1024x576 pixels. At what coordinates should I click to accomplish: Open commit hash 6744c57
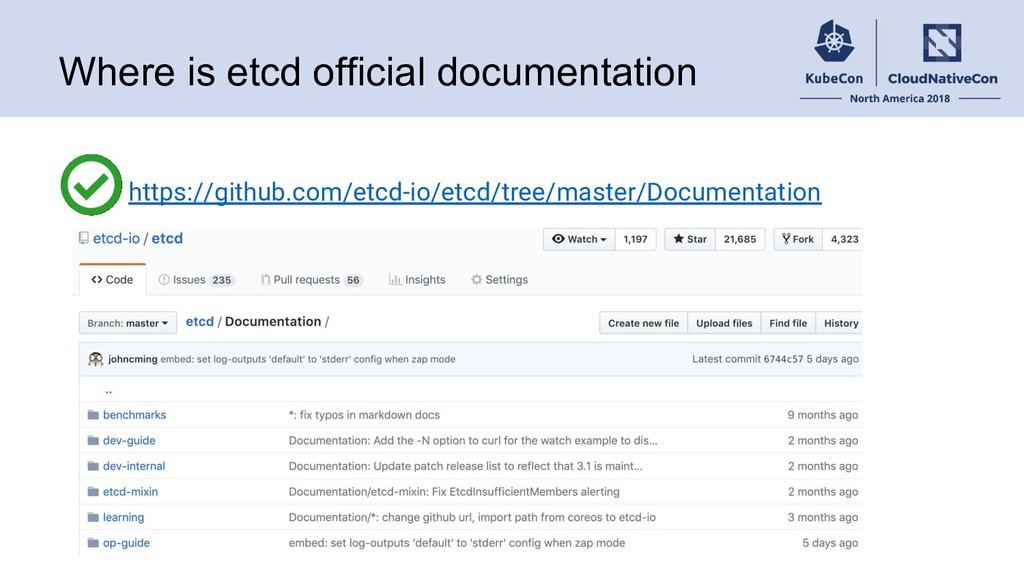(x=783, y=359)
